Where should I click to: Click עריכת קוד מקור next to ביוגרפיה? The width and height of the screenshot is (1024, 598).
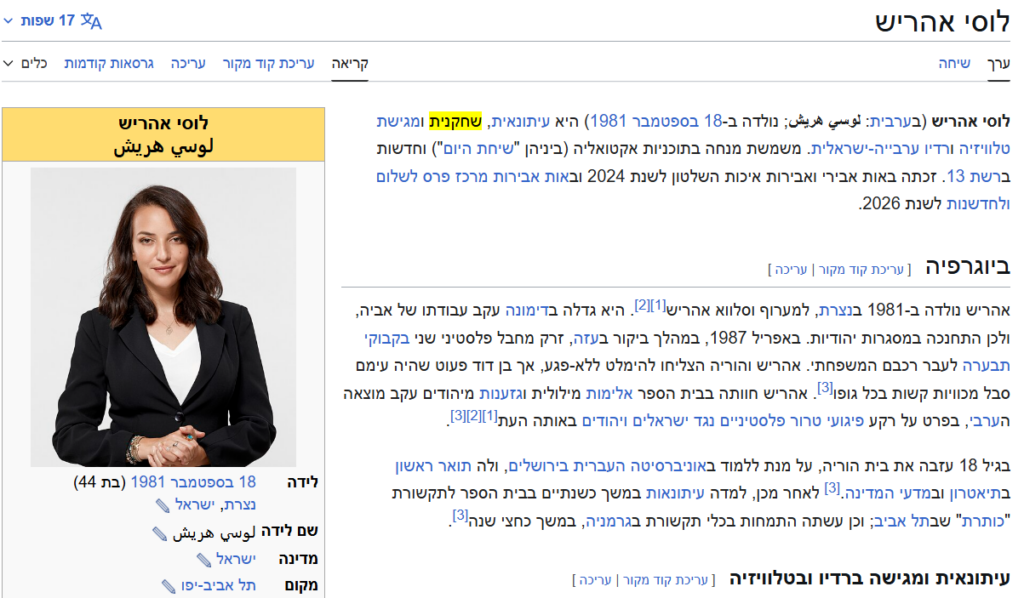tap(861, 269)
